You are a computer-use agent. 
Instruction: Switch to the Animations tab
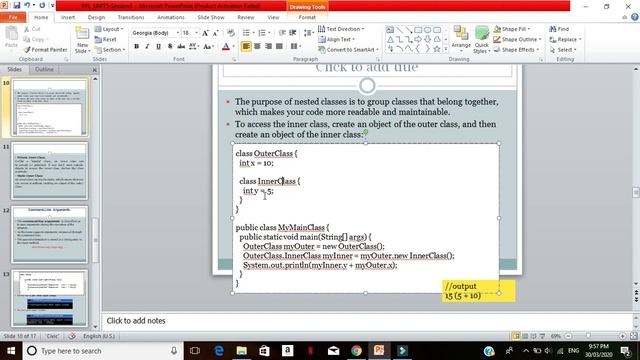pyautogui.click(x=171, y=17)
